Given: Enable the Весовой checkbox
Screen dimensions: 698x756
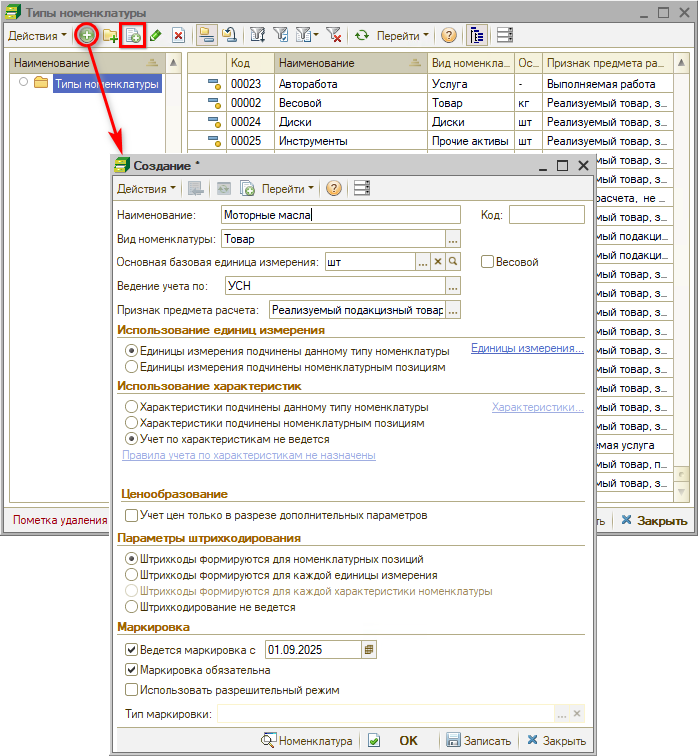Looking at the screenshot, I should pyautogui.click(x=488, y=262).
